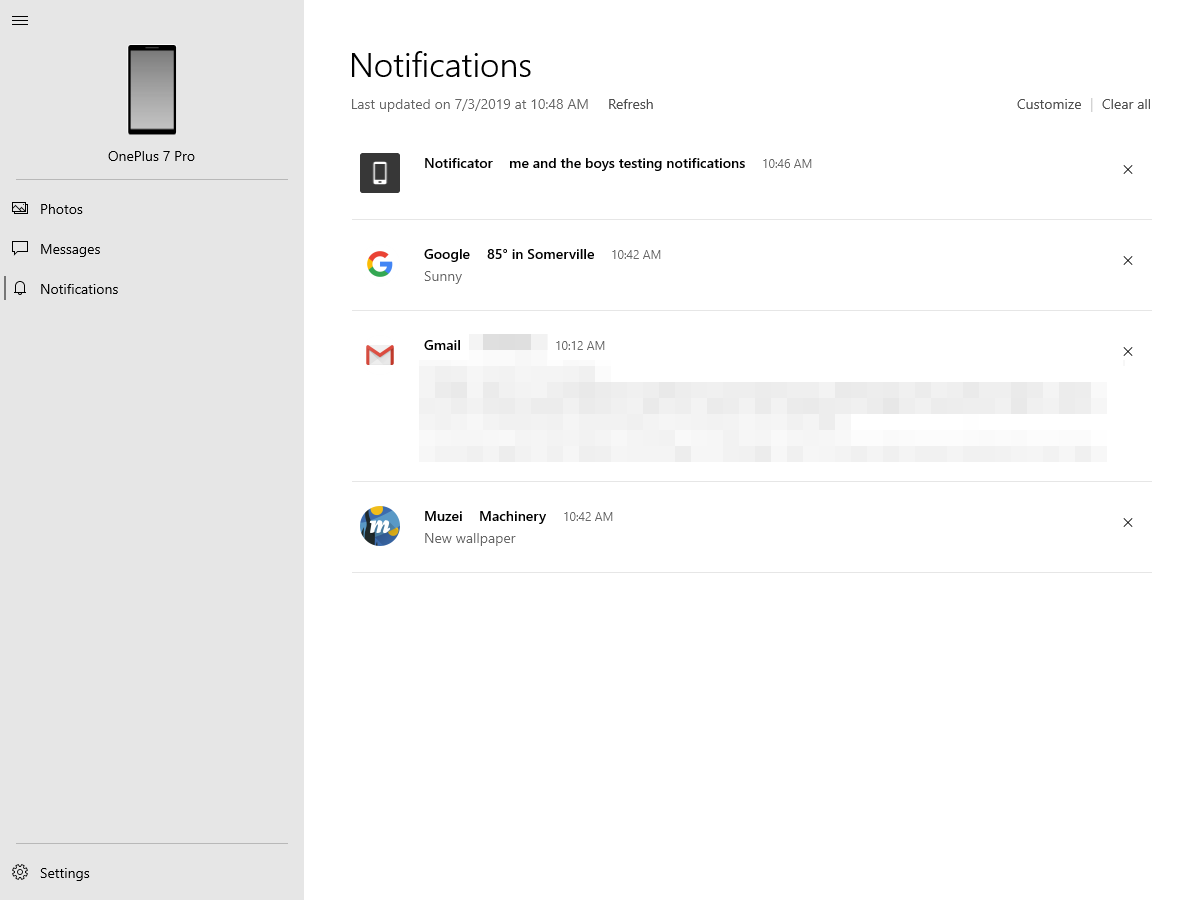The height and width of the screenshot is (900, 1200).
Task: Switch to the Messages section
Action: pos(152,249)
